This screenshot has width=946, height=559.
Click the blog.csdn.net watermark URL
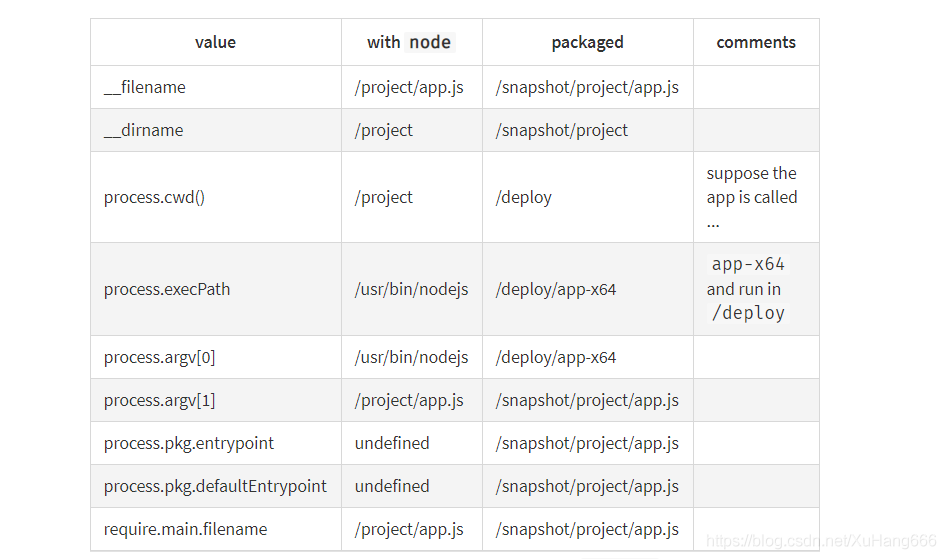(x=821, y=540)
